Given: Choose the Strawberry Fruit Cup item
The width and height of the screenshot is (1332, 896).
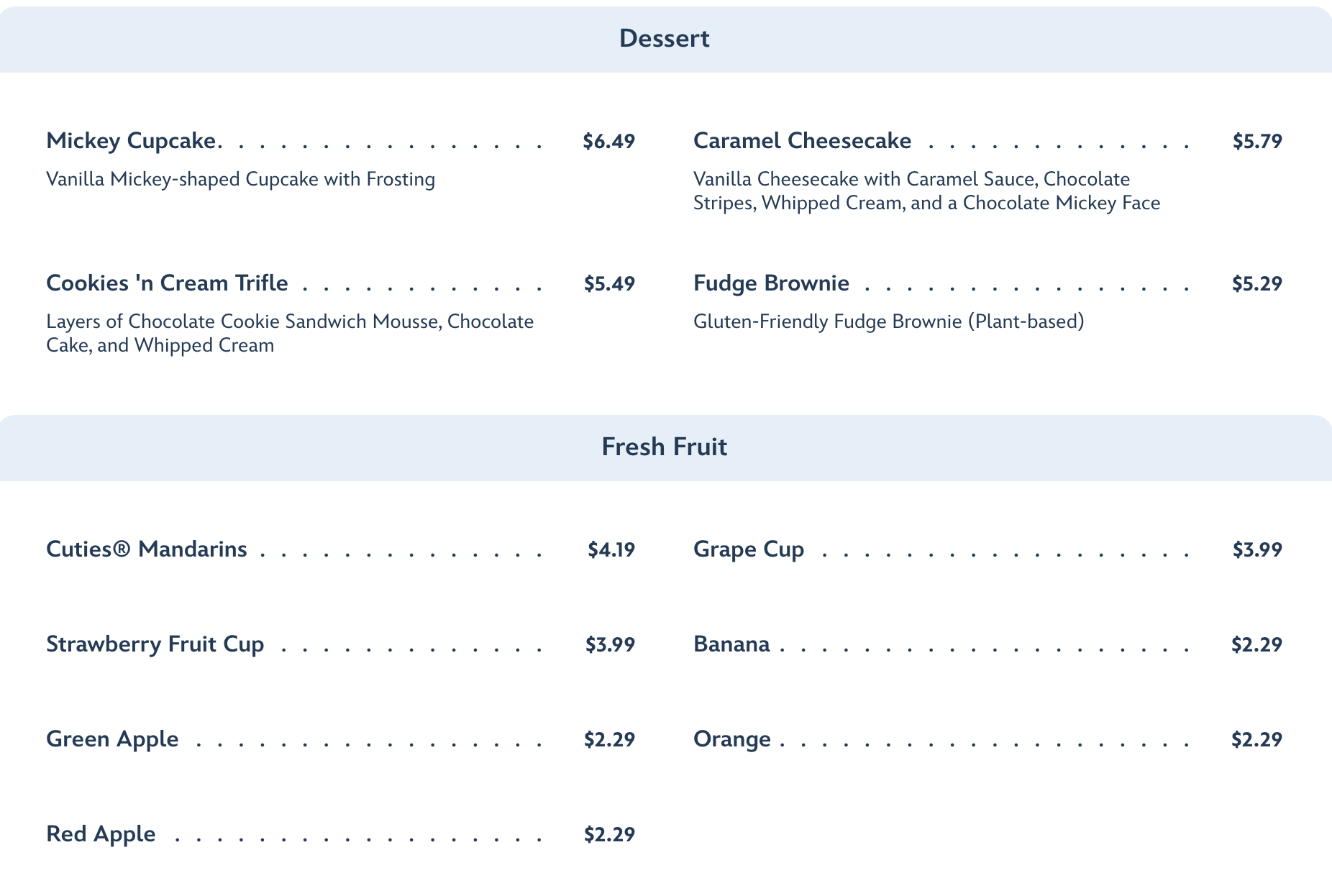Looking at the screenshot, I should (155, 644).
